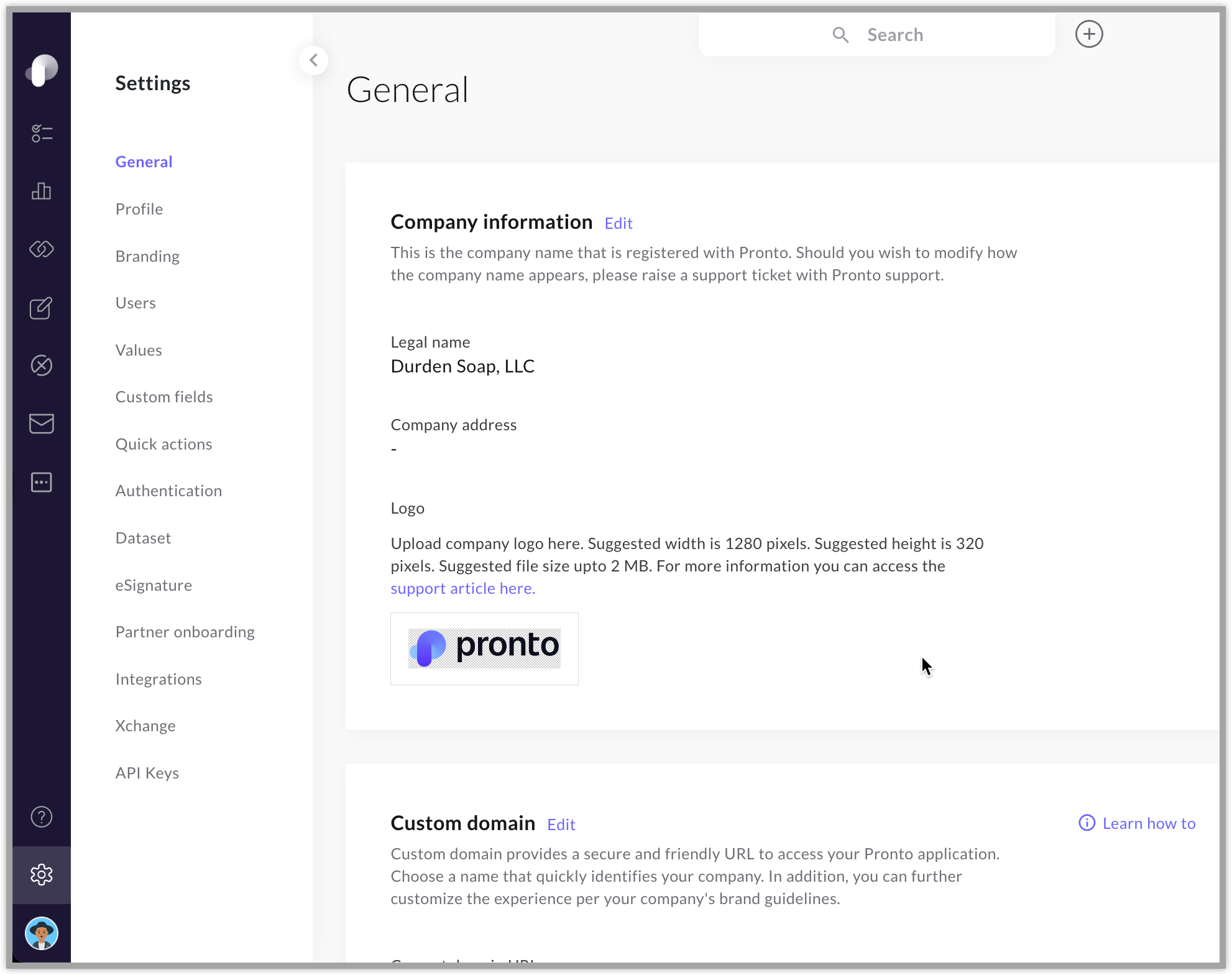1232x975 pixels.
Task: Click the pronto company logo thumbnail
Action: (x=484, y=649)
